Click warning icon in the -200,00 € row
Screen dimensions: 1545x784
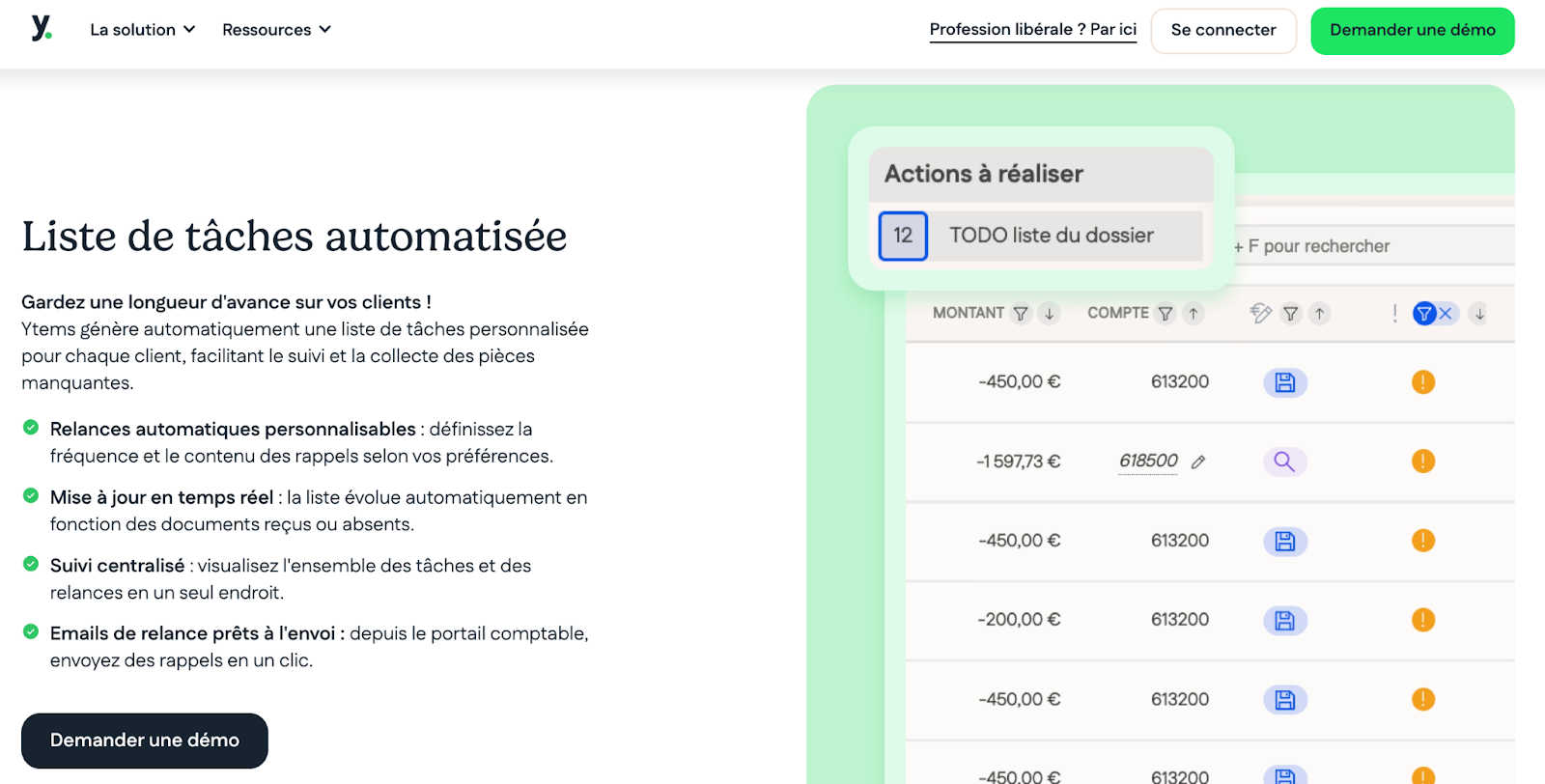tap(1423, 620)
